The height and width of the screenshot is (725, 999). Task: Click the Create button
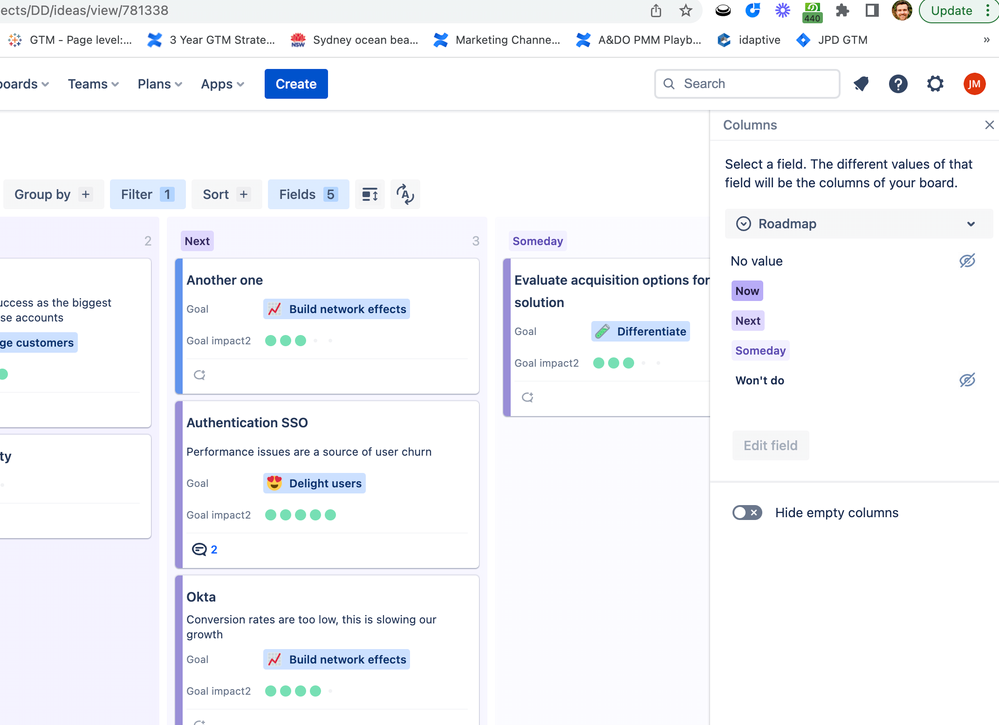296,84
